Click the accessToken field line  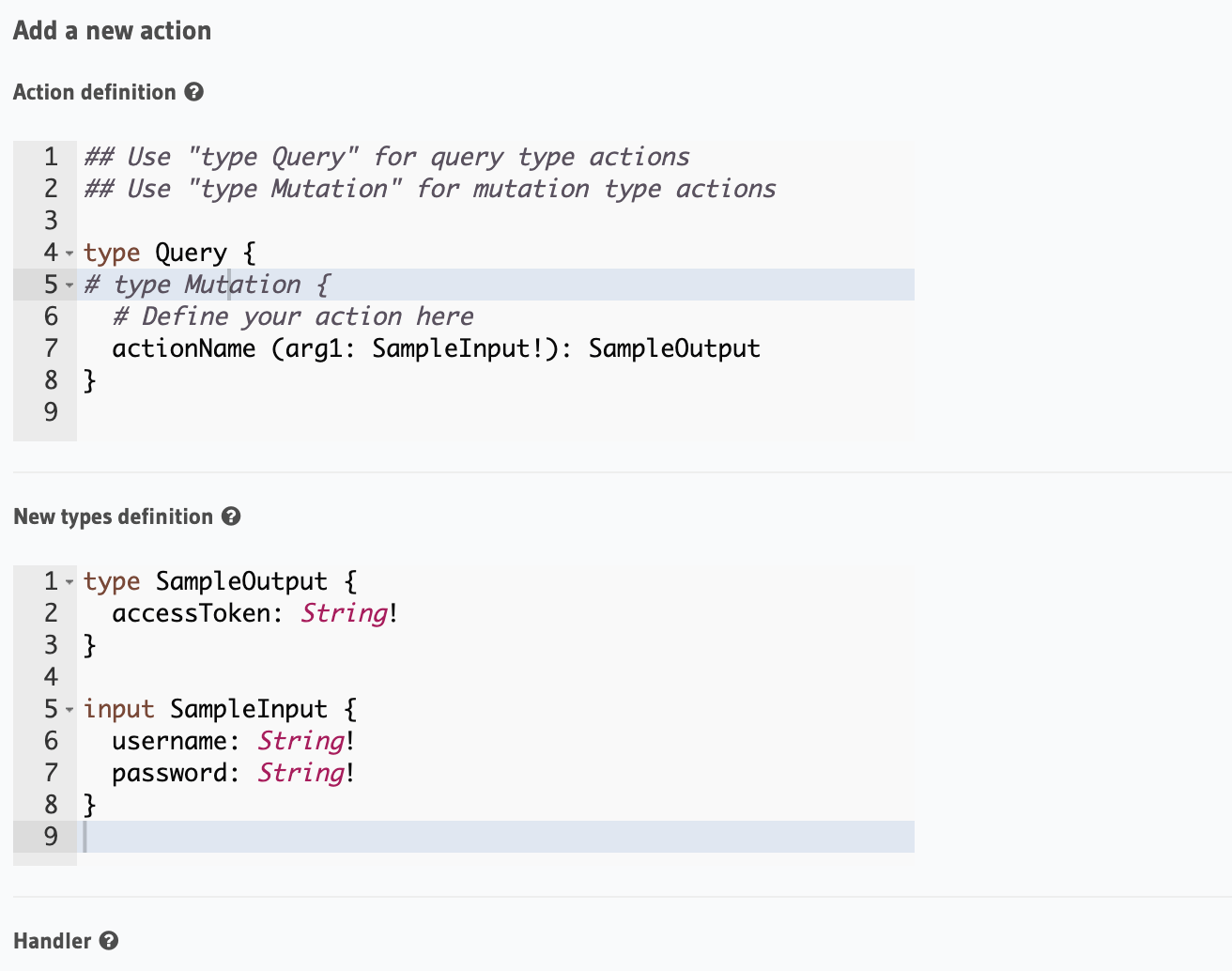pyautogui.click(x=254, y=612)
